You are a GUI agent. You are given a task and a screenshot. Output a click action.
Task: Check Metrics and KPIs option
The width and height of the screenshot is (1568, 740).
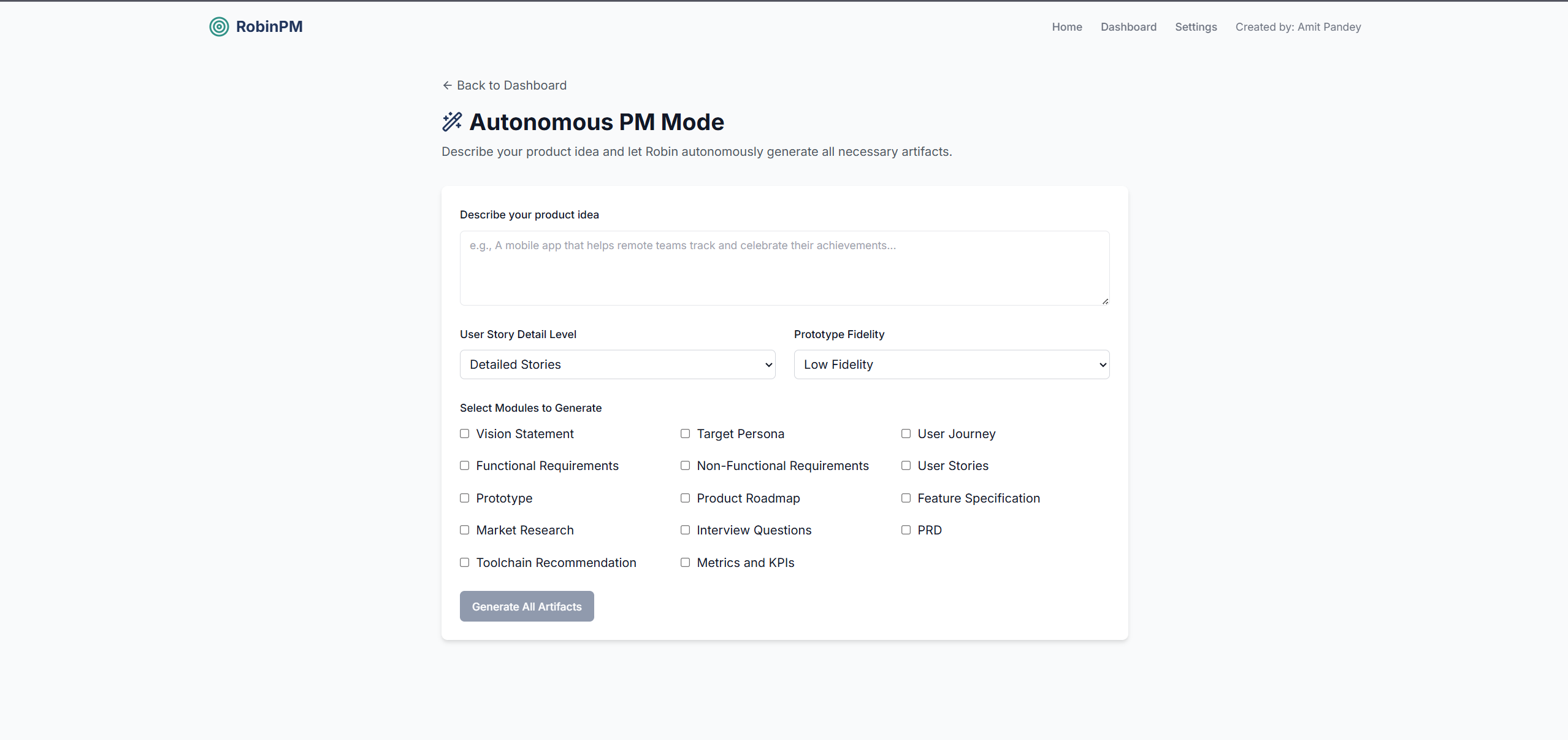coord(685,563)
